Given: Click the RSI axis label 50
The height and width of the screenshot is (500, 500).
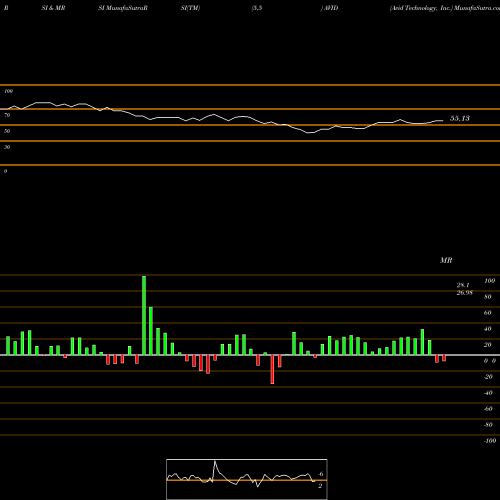Looking at the screenshot, I should click(7, 131).
